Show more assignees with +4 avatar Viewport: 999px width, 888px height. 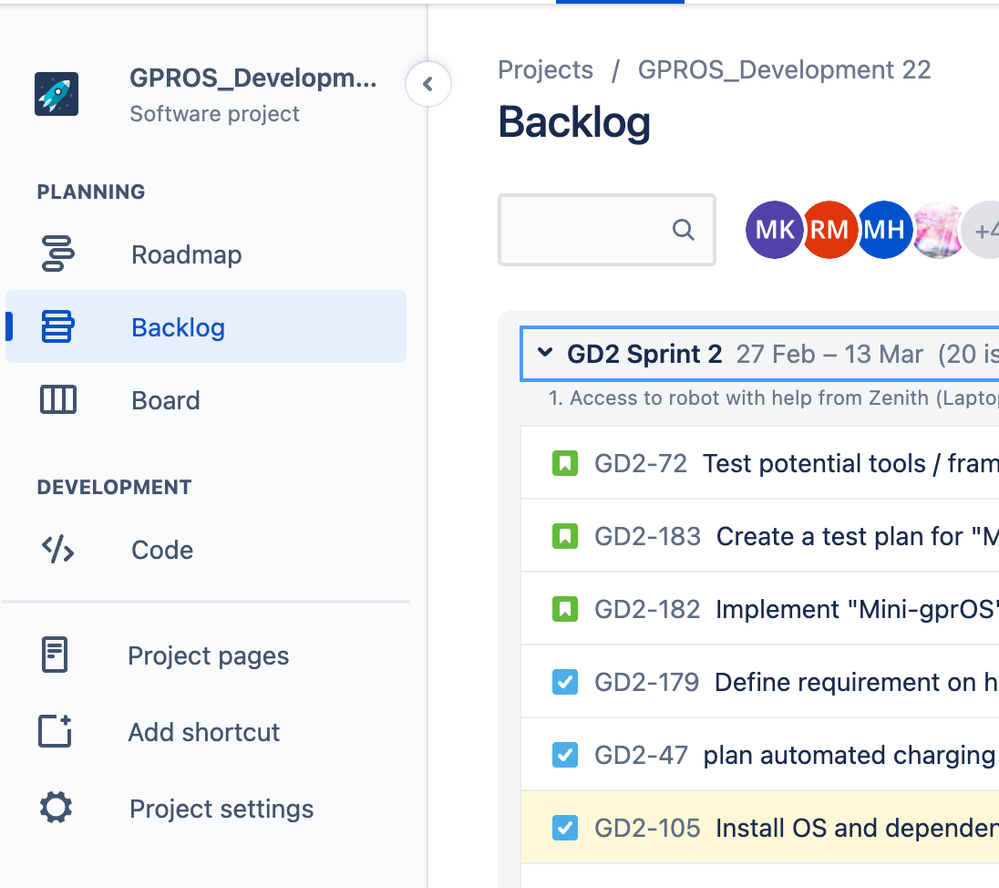coord(982,229)
